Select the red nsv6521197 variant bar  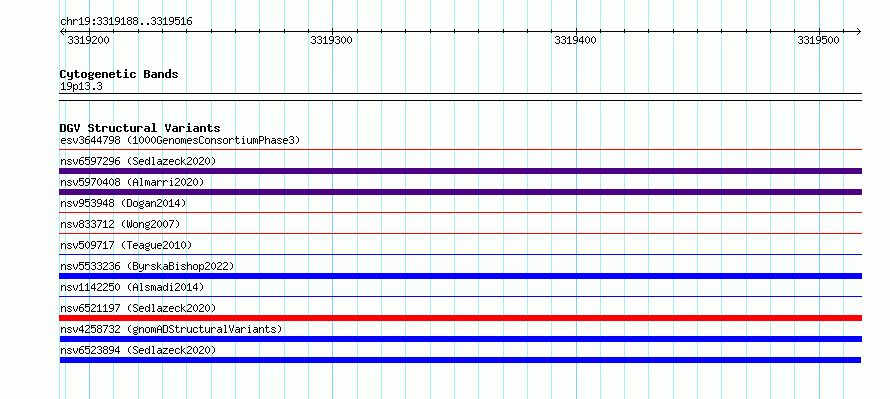tap(460, 318)
